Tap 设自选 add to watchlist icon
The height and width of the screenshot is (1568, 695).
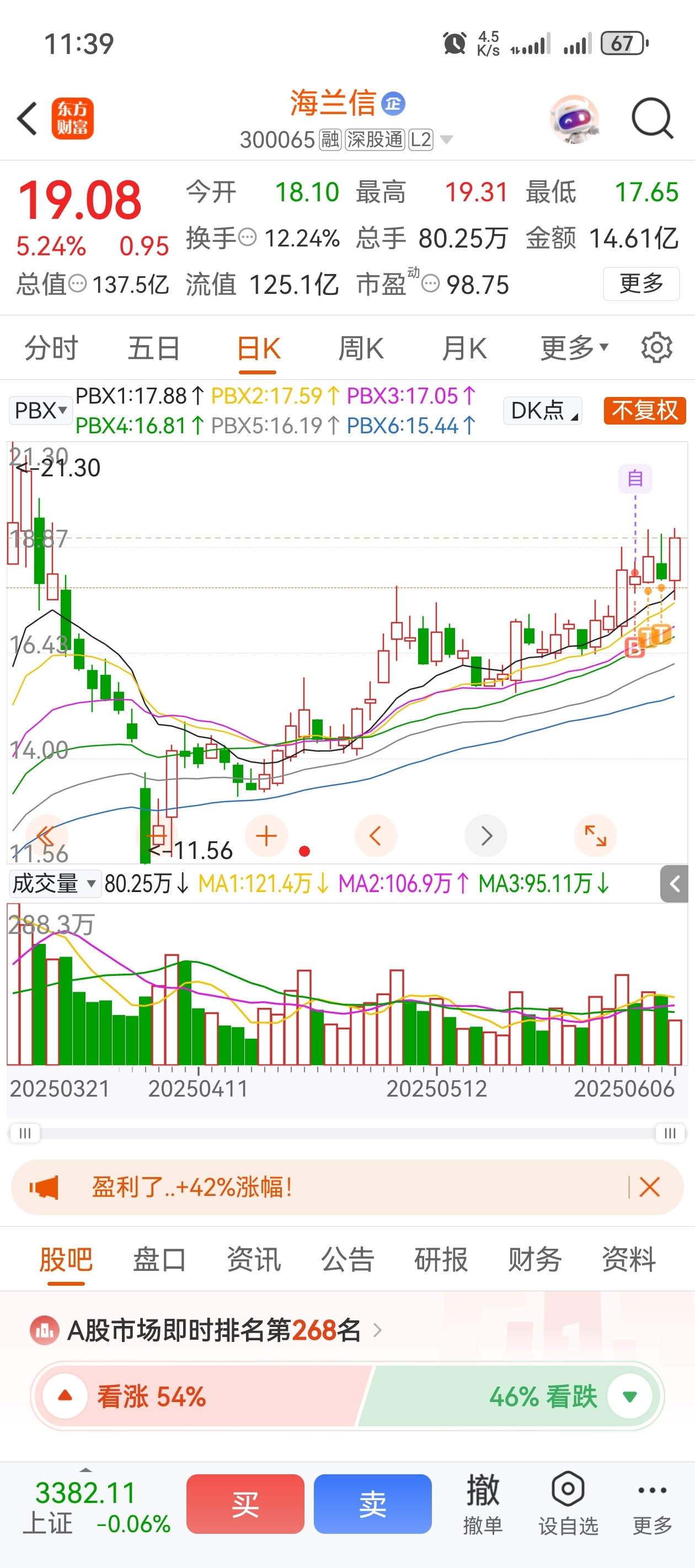pos(568,1503)
